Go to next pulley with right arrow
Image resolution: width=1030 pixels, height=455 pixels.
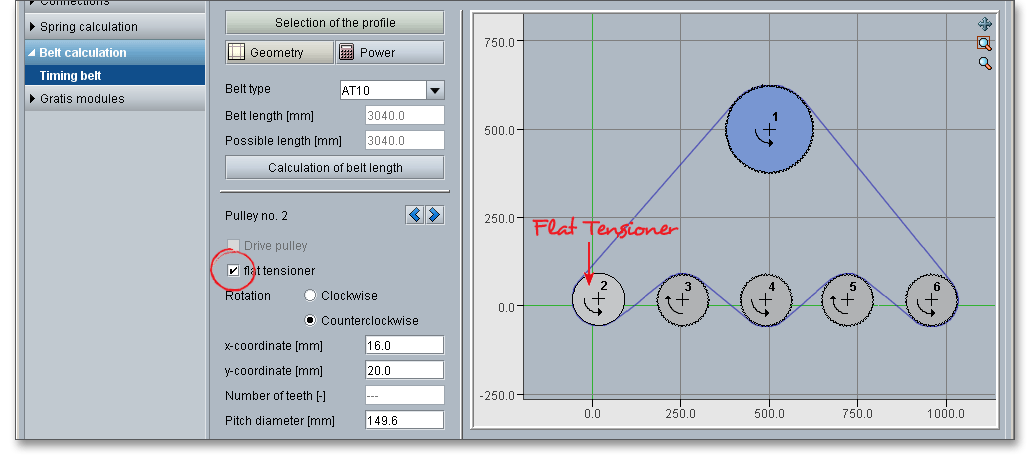pyautogui.click(x=434, y=215)
